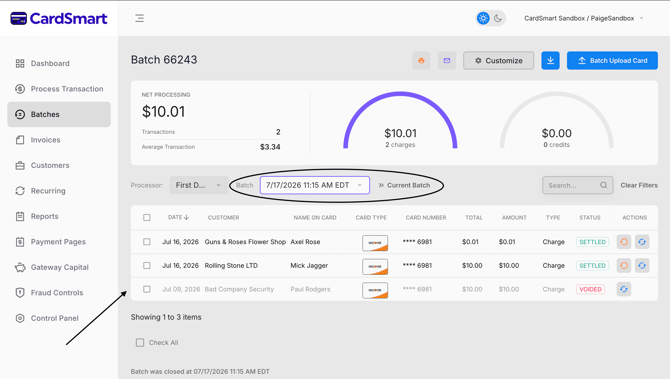Viewport: 670px width, 379px height.
Task: Open Recurring payments section
Action: tap(59, 191)
